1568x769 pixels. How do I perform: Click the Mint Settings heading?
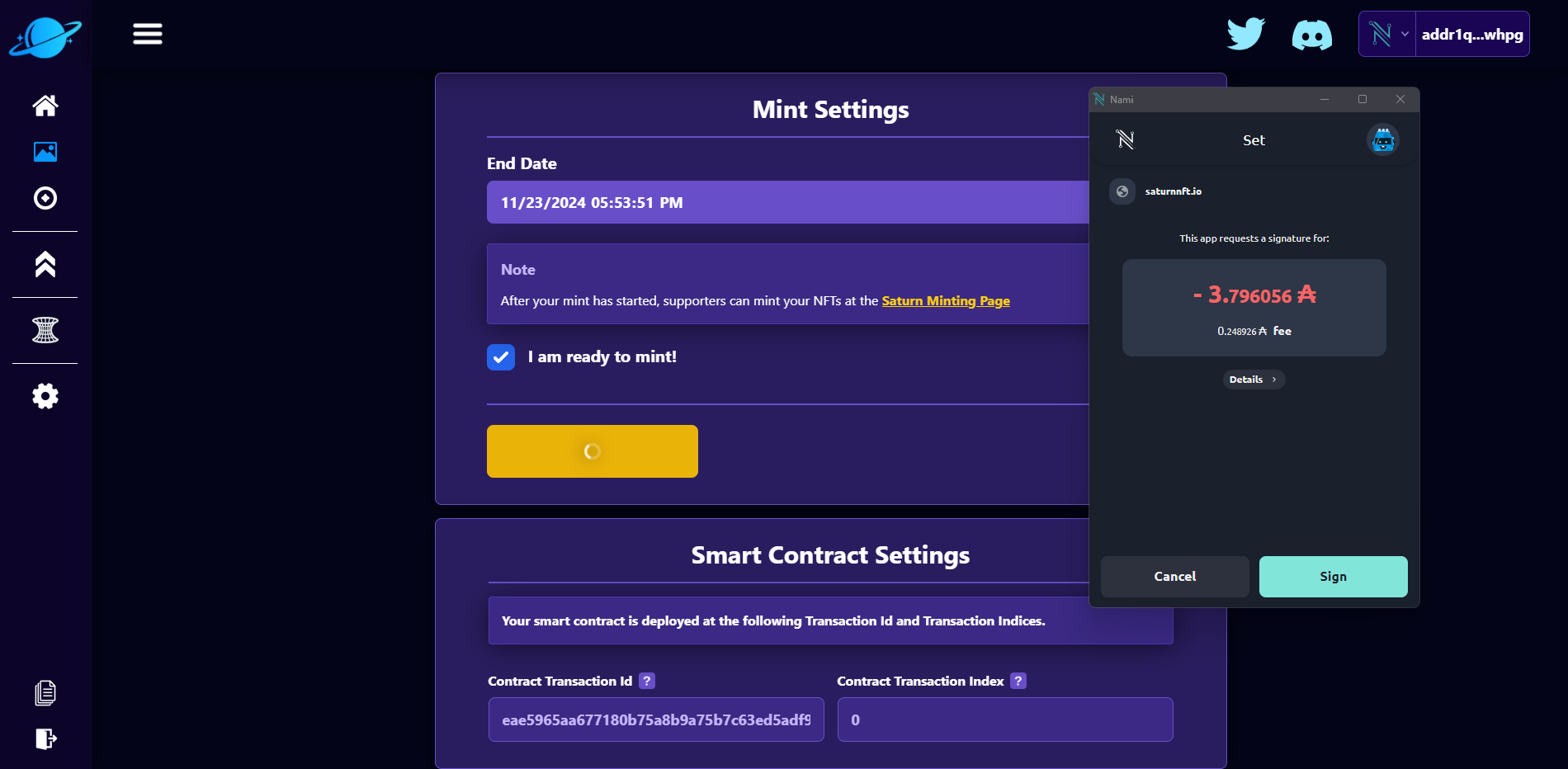click(831, 110)
